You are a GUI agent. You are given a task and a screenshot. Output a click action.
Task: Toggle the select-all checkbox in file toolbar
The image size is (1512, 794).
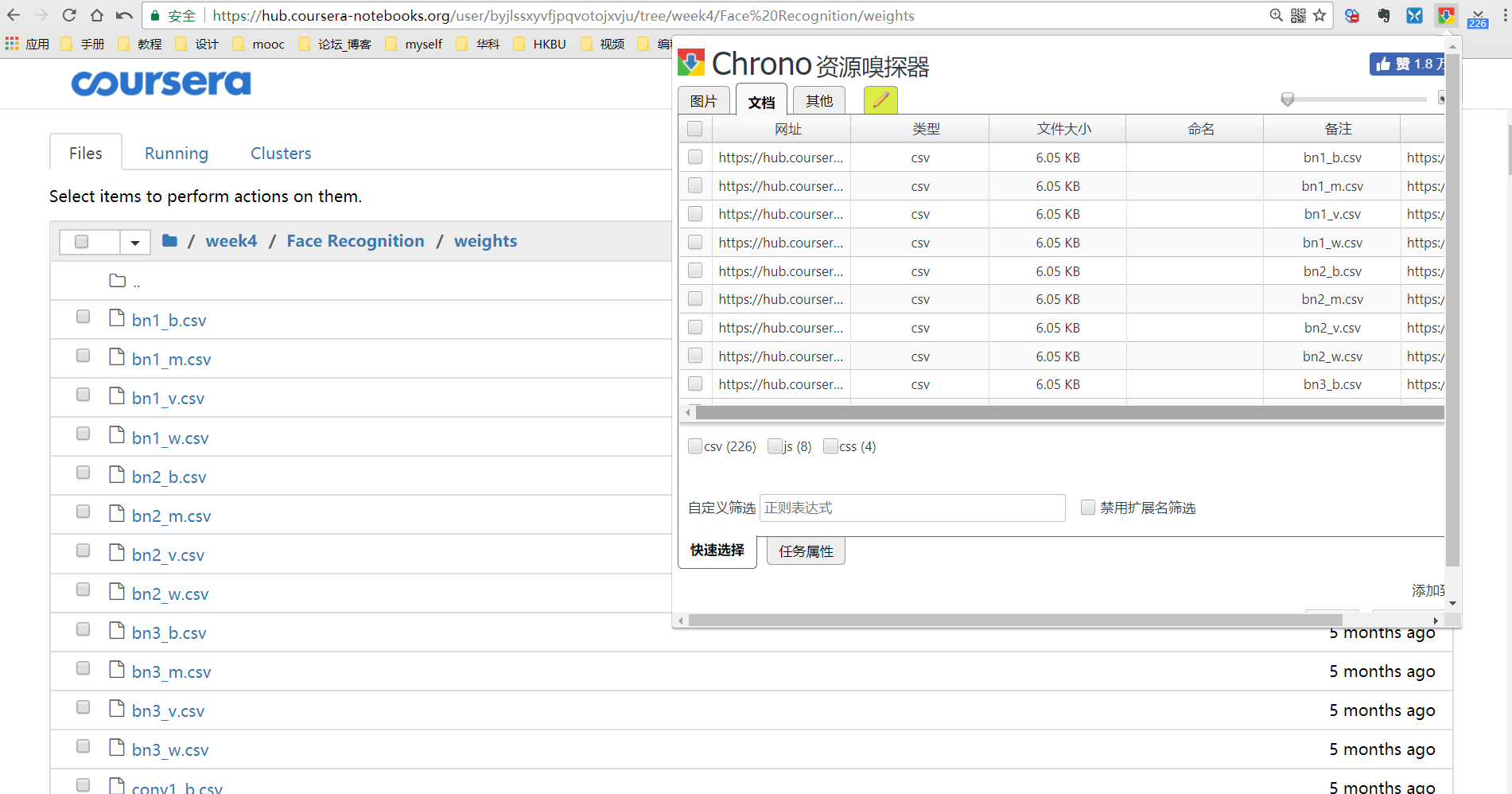pyautogui.click(x=81, y=242)
